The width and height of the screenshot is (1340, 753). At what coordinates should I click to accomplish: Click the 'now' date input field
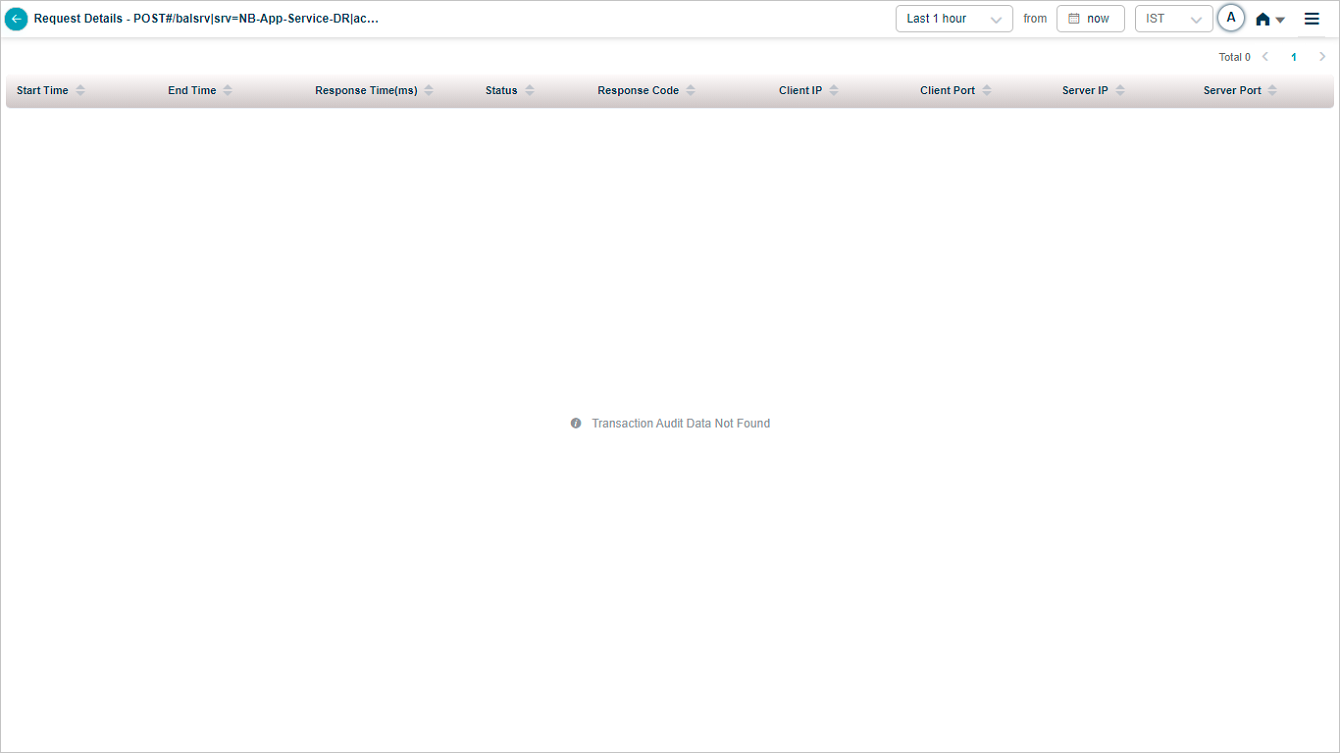pyautogui.click(x=1098, y=19)
